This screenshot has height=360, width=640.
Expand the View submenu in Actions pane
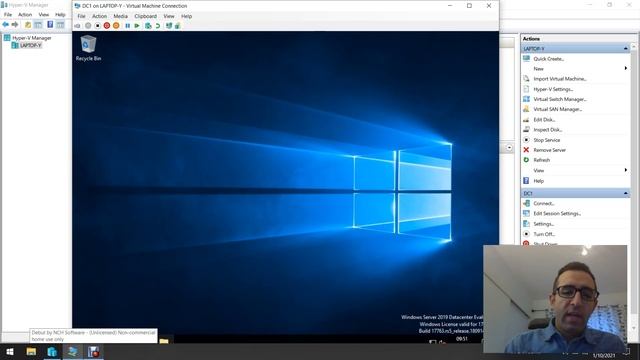625,170
